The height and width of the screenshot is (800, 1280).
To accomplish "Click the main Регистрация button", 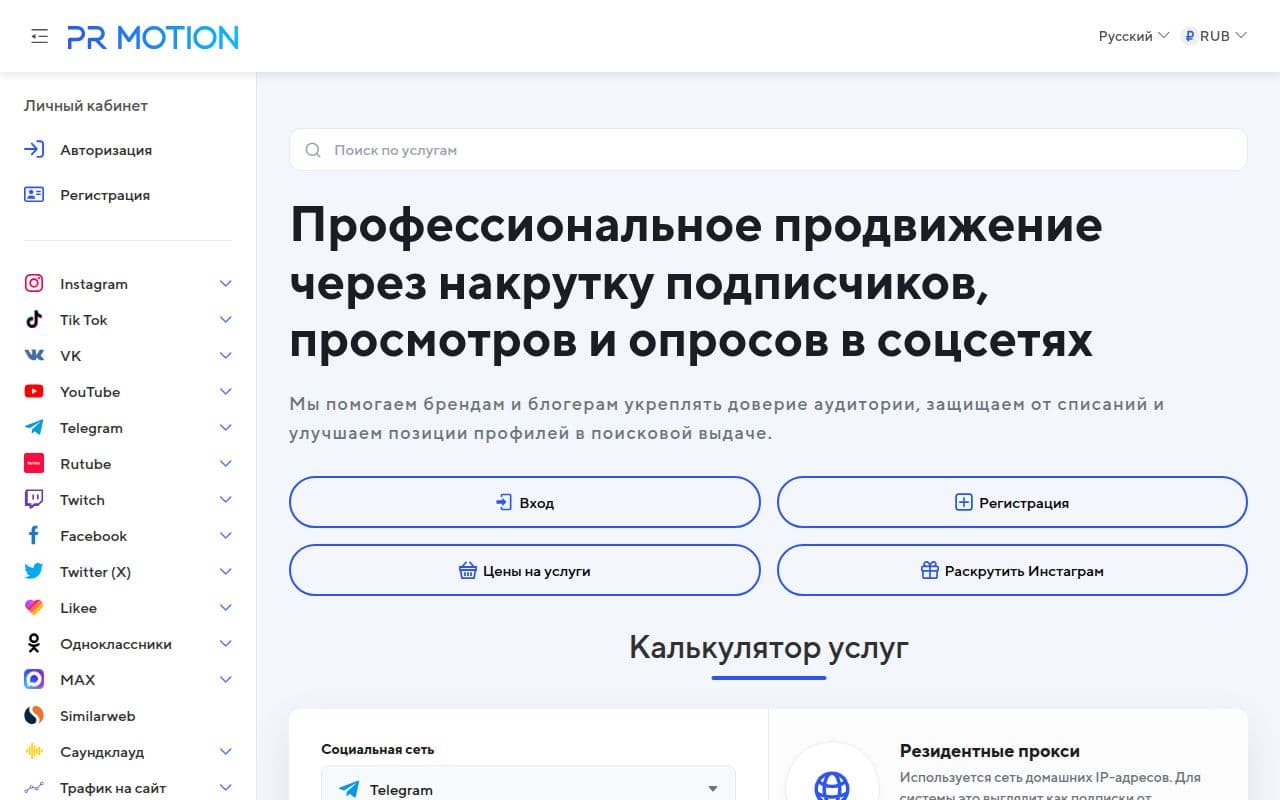I will [1012, 502].
